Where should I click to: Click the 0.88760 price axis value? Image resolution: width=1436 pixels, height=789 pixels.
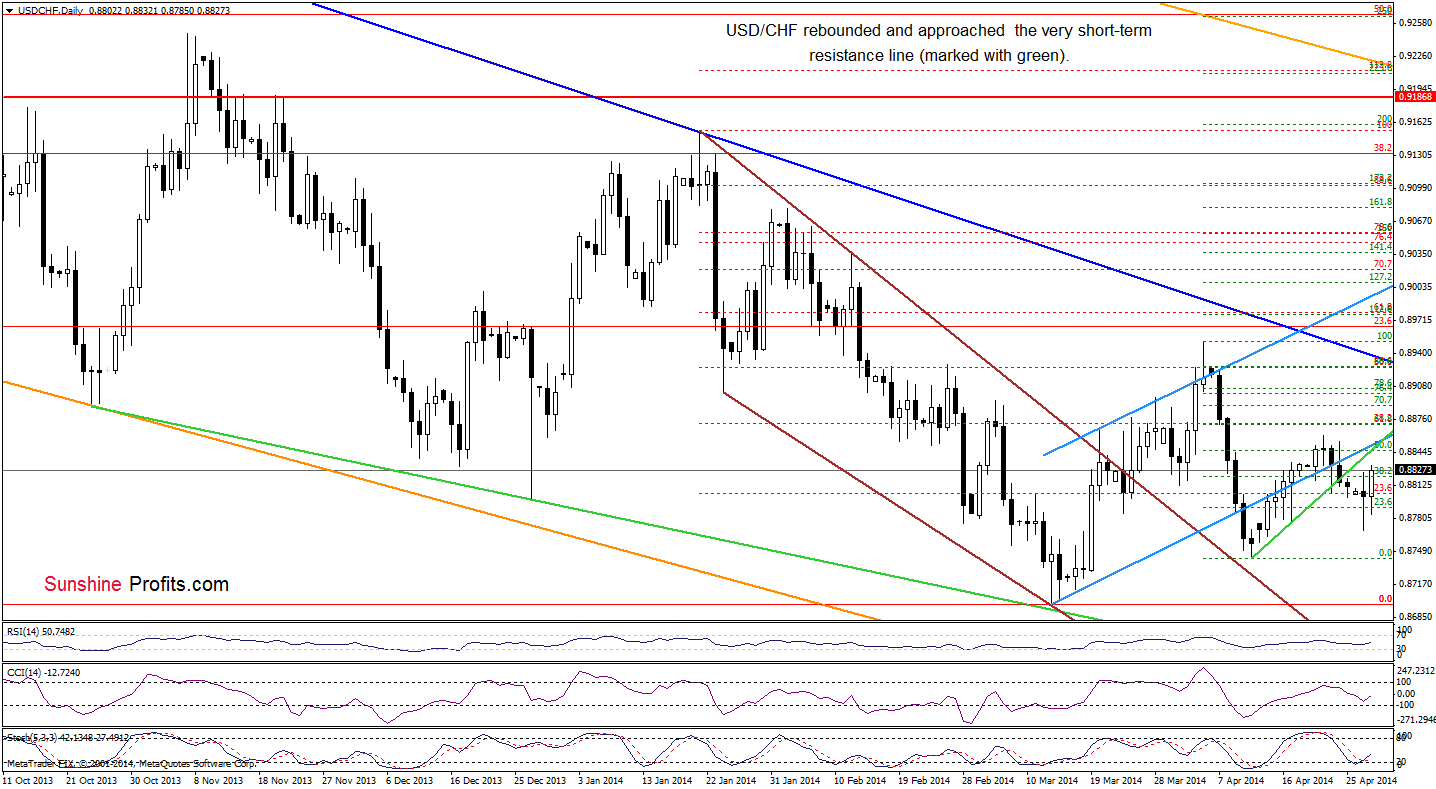(1414, 419)
